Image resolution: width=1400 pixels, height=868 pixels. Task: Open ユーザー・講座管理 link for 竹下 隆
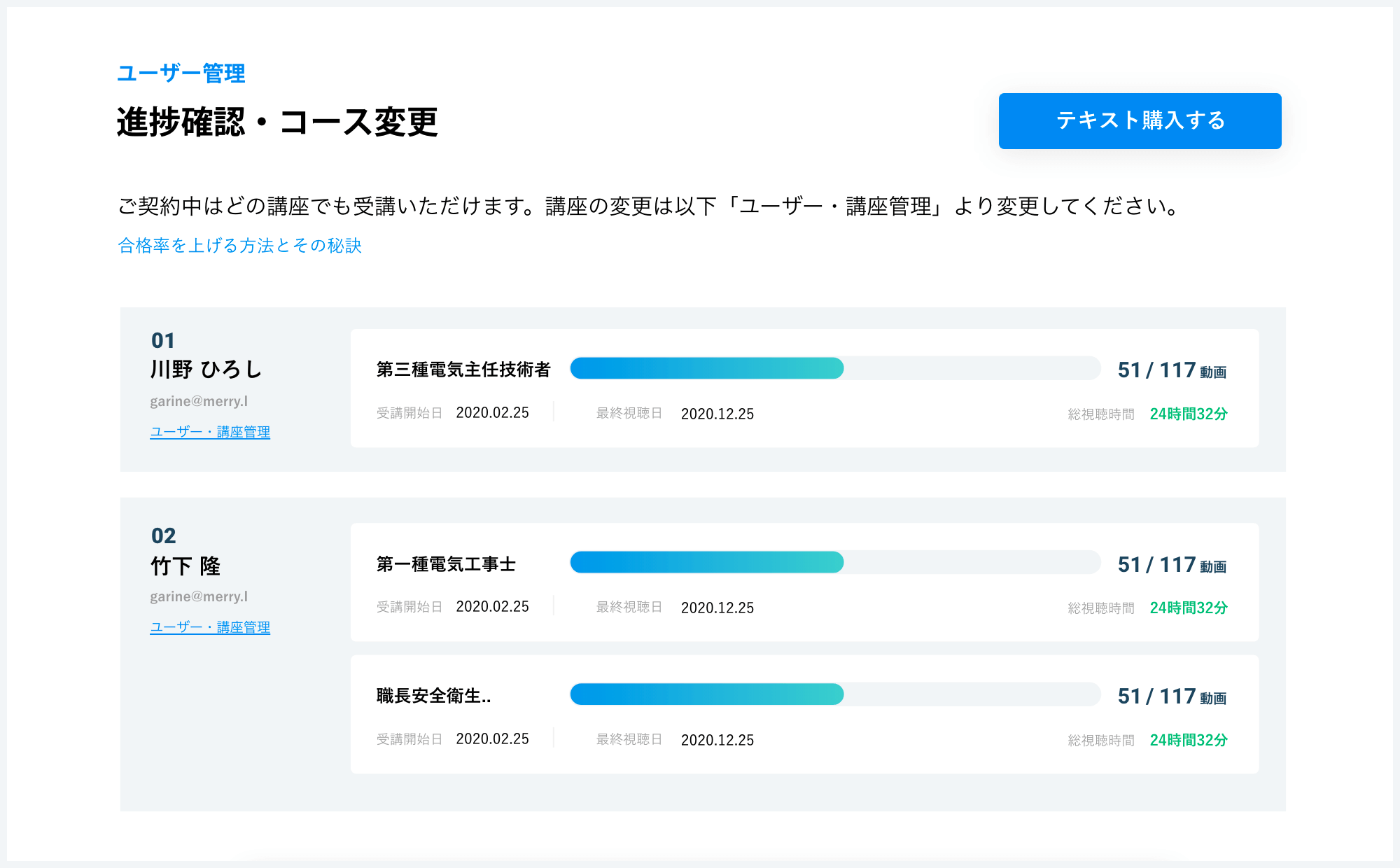point(210,627)
